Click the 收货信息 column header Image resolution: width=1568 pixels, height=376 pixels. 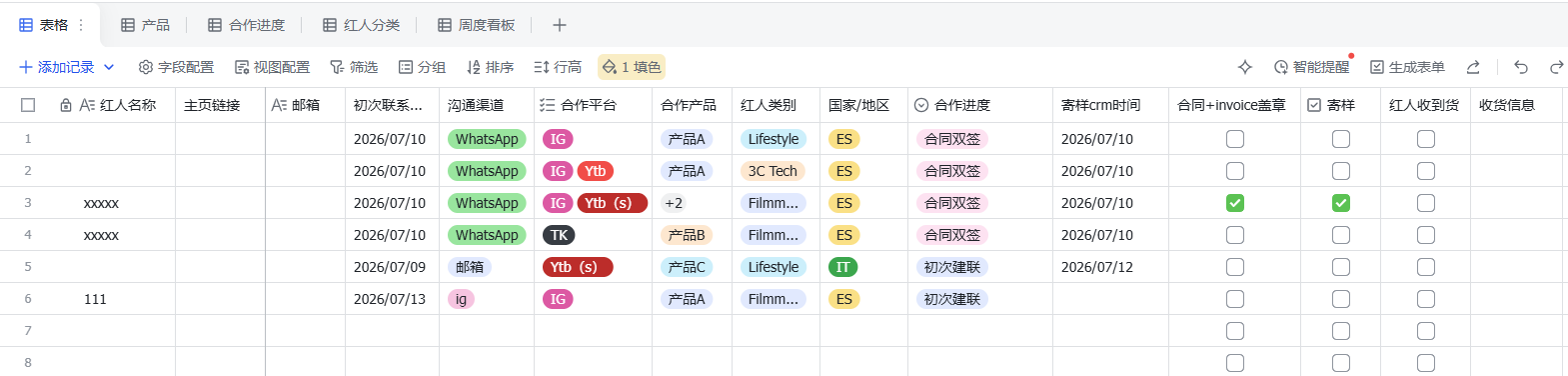pyautogui.click(x=1516, y=105)
